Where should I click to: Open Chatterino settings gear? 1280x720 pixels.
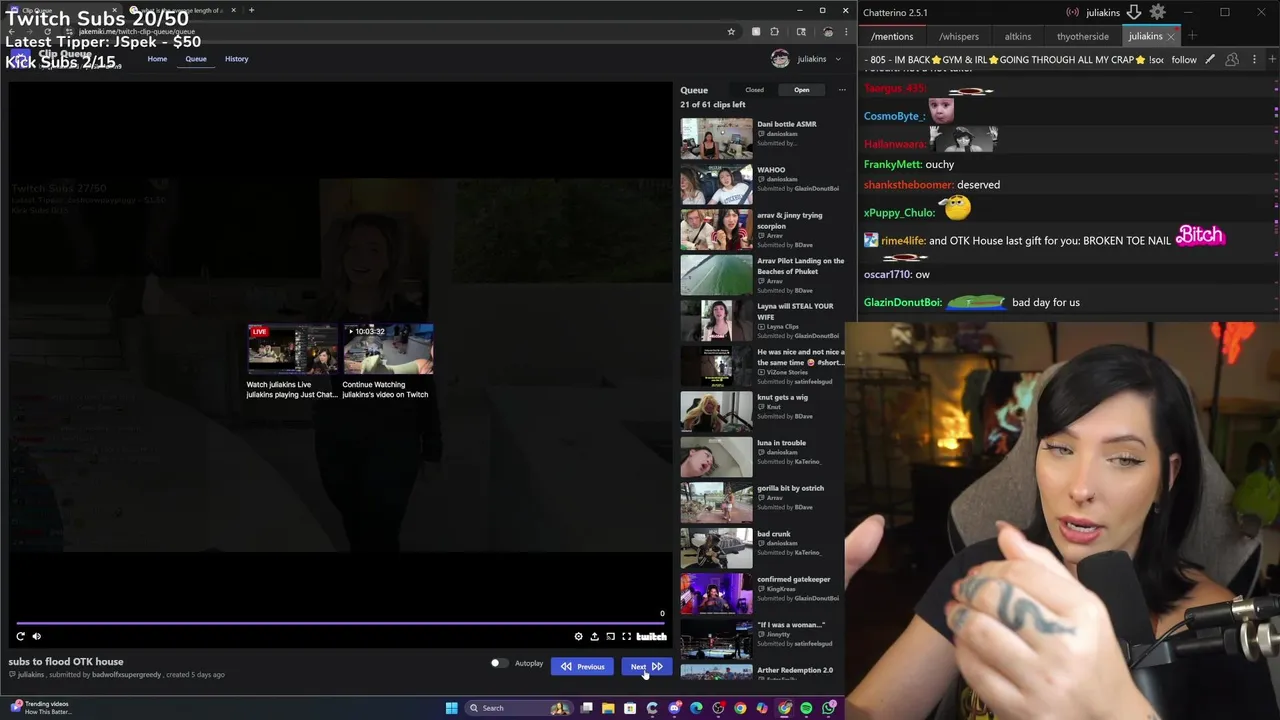coord(1157,12)
